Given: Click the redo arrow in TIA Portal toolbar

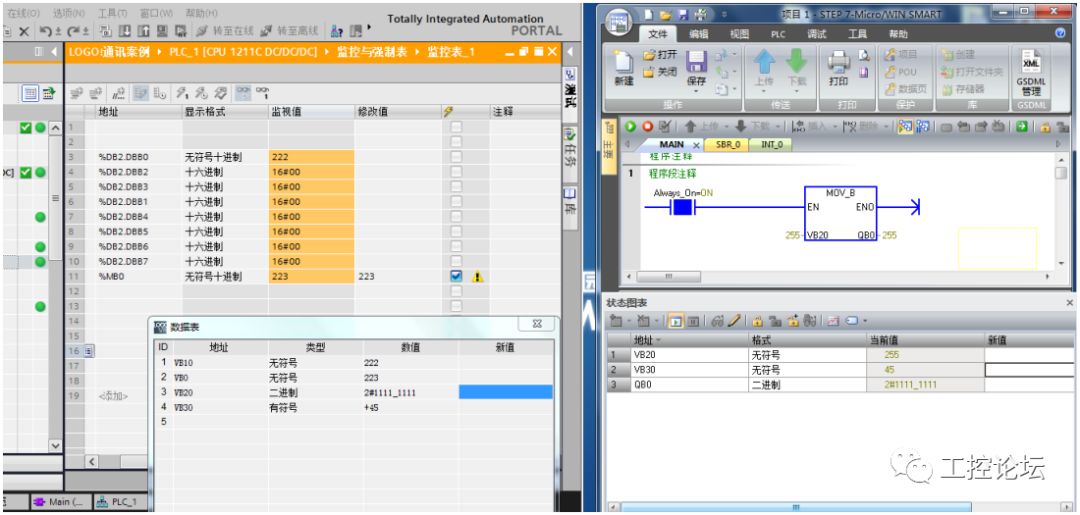Looking at the screenshot, I should point(72,31).
